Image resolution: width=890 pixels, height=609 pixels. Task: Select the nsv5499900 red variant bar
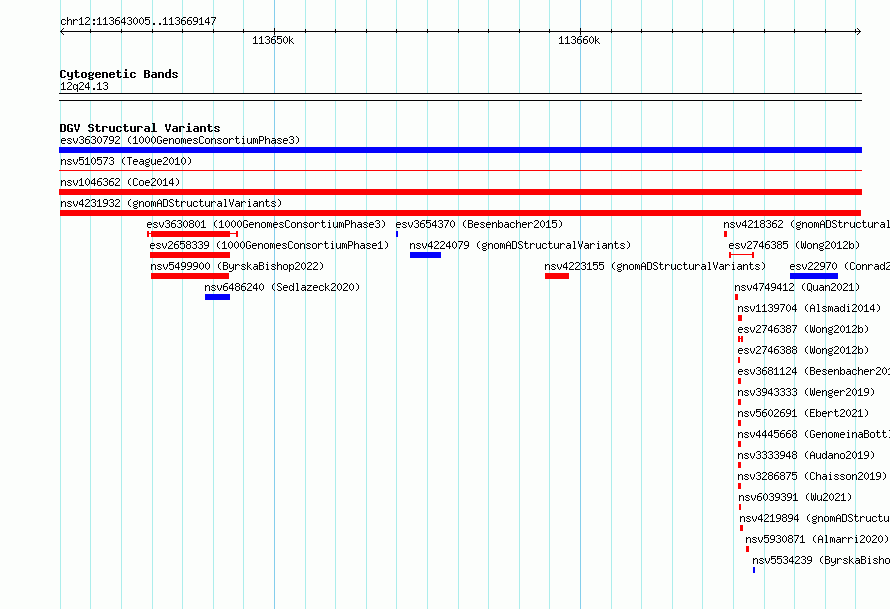[190, 276]
